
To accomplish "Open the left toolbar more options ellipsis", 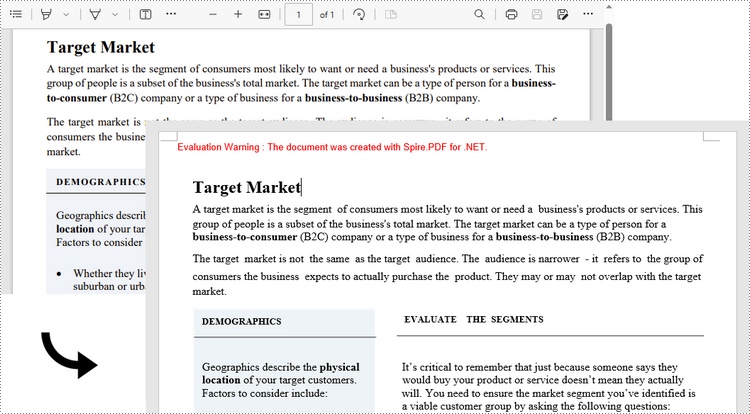I will coord(171,14).
